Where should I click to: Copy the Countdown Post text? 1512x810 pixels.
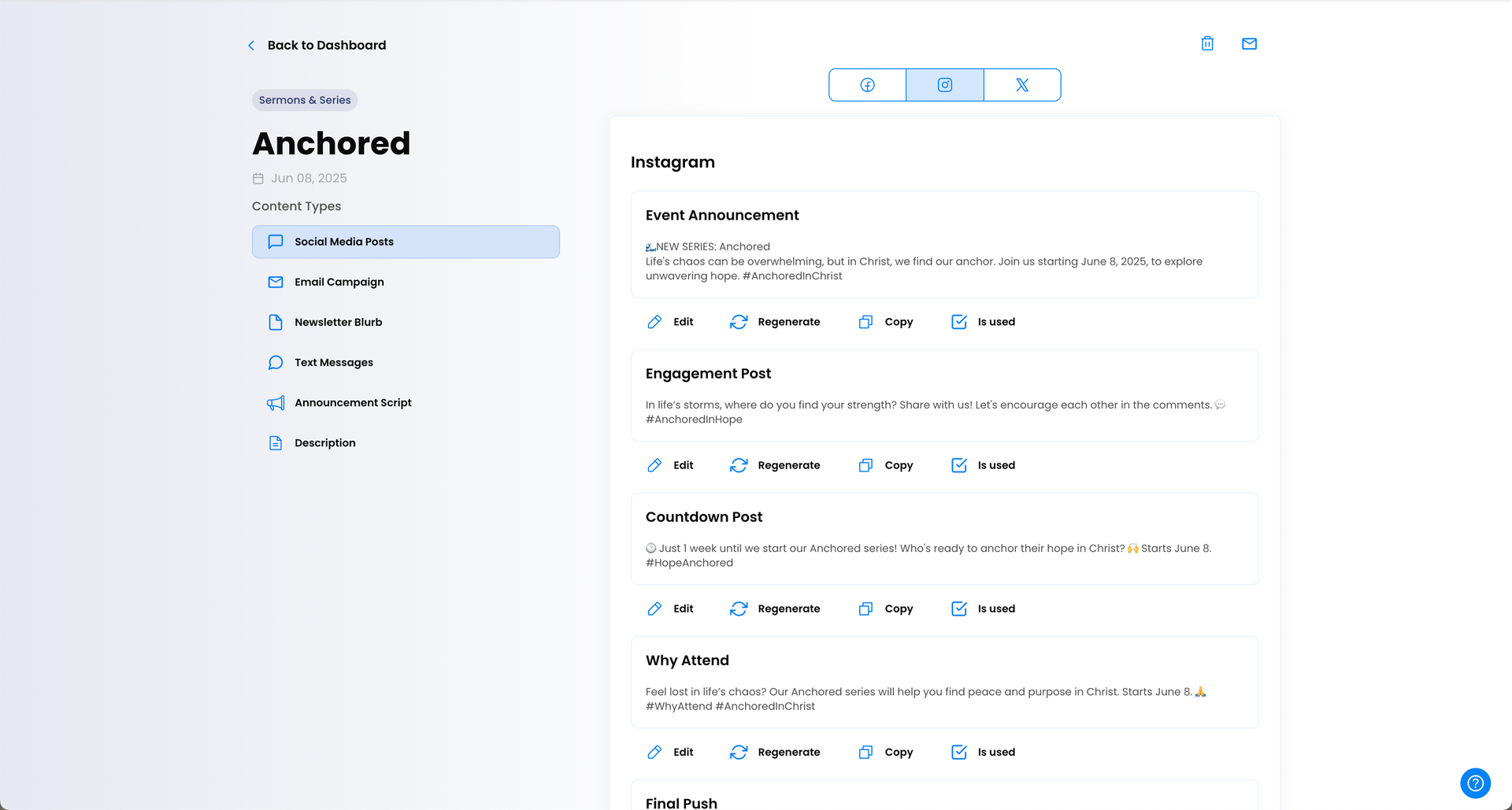886,608
